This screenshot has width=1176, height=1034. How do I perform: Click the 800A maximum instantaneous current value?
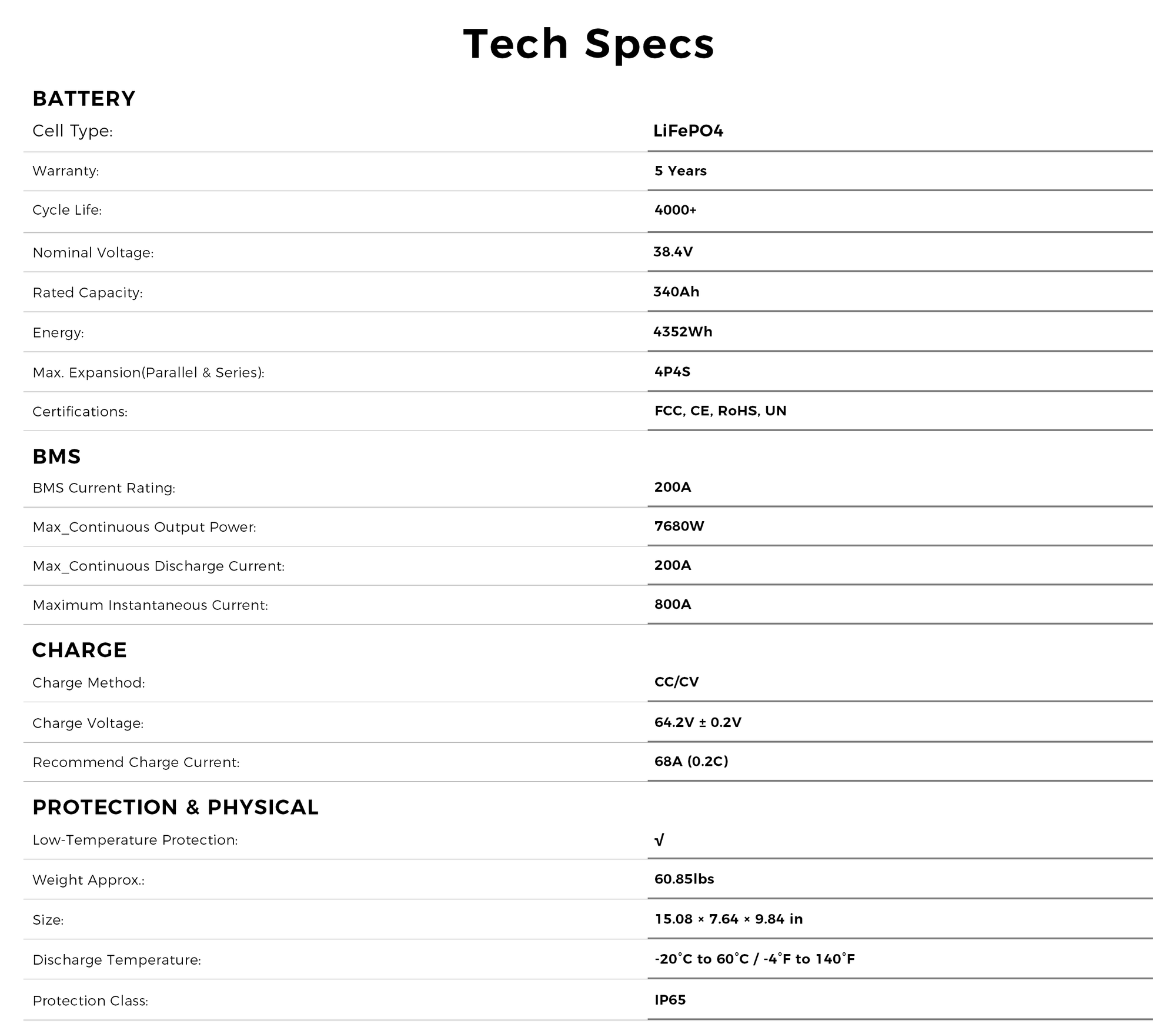tap(673, 605)
